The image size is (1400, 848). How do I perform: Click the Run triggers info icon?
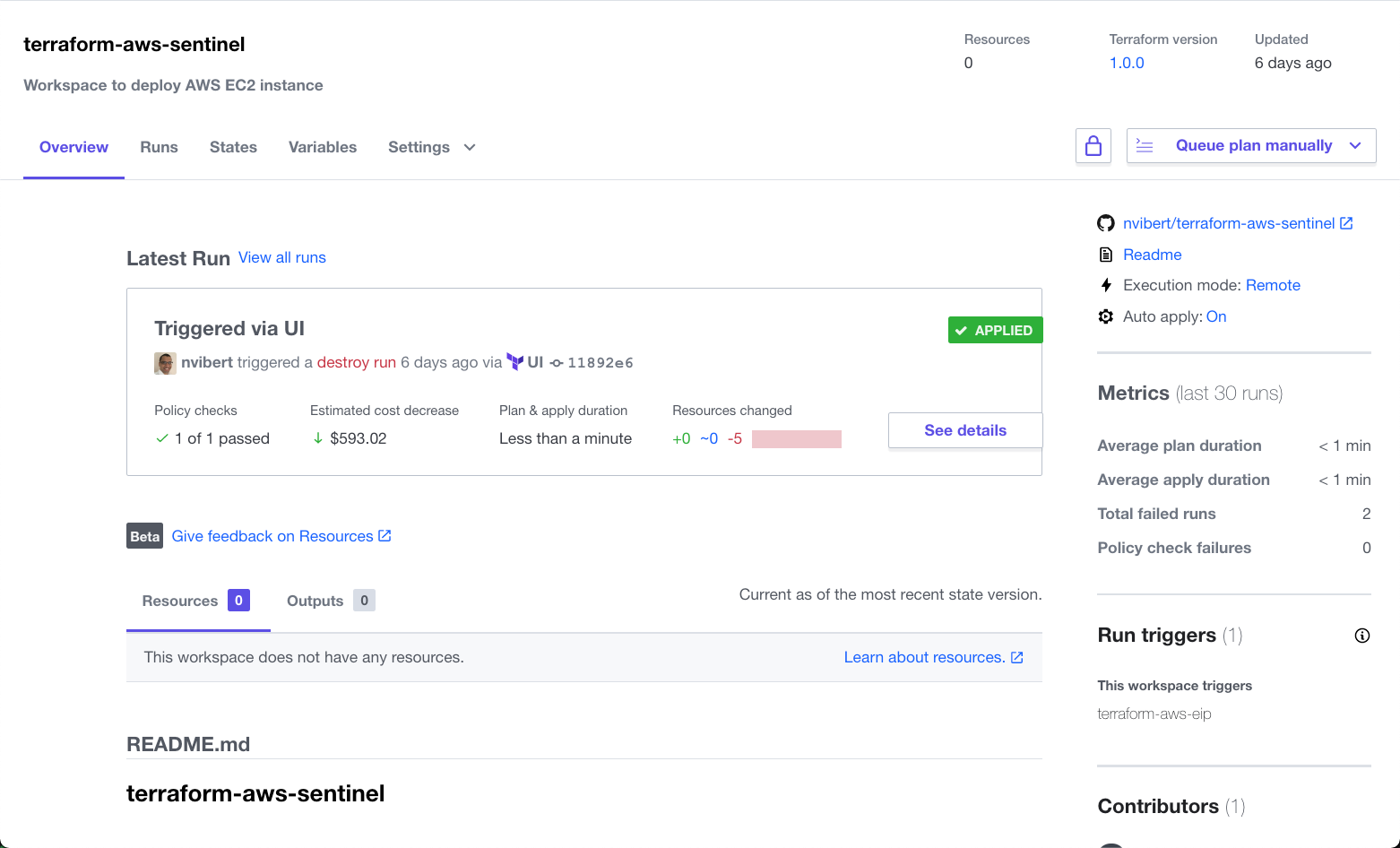click(1361, 636)
